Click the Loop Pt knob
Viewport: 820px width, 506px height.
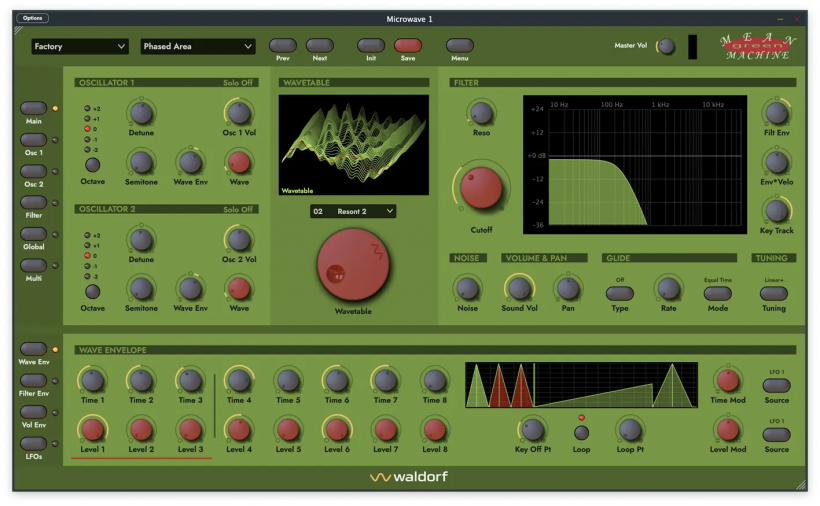pos(630,430)
